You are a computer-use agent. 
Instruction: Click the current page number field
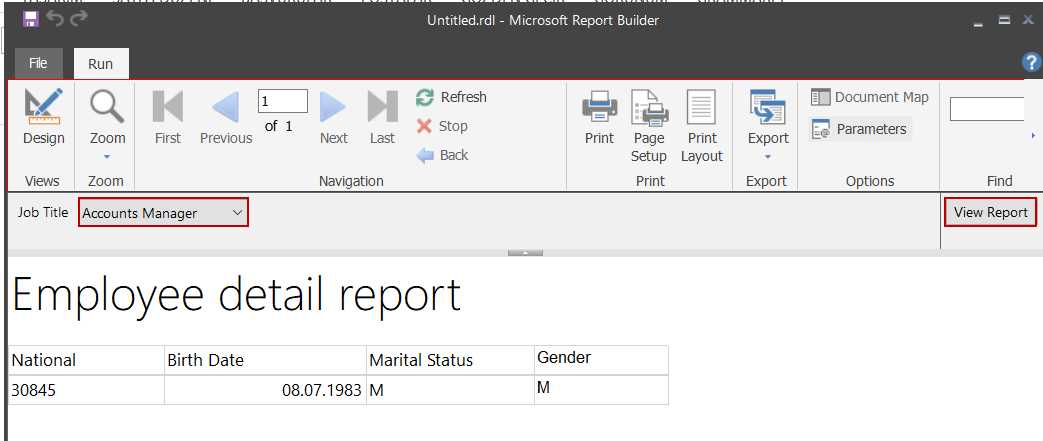coord(282,101)
